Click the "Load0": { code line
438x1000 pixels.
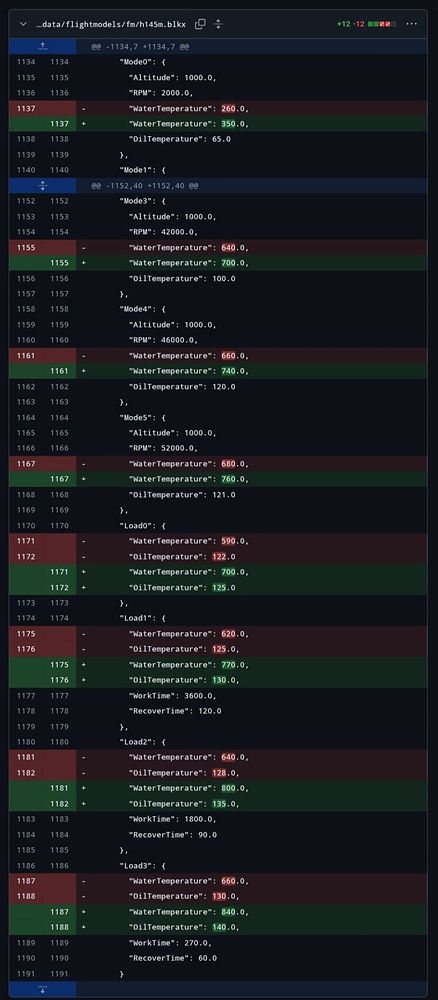[x=142, y=526]
